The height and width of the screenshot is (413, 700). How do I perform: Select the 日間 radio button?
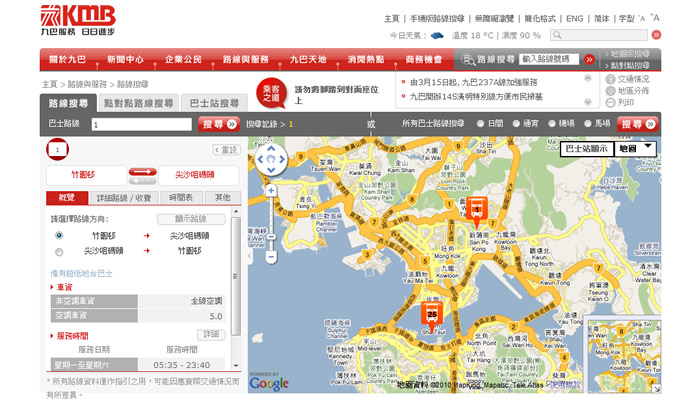[x=481, y=124]
